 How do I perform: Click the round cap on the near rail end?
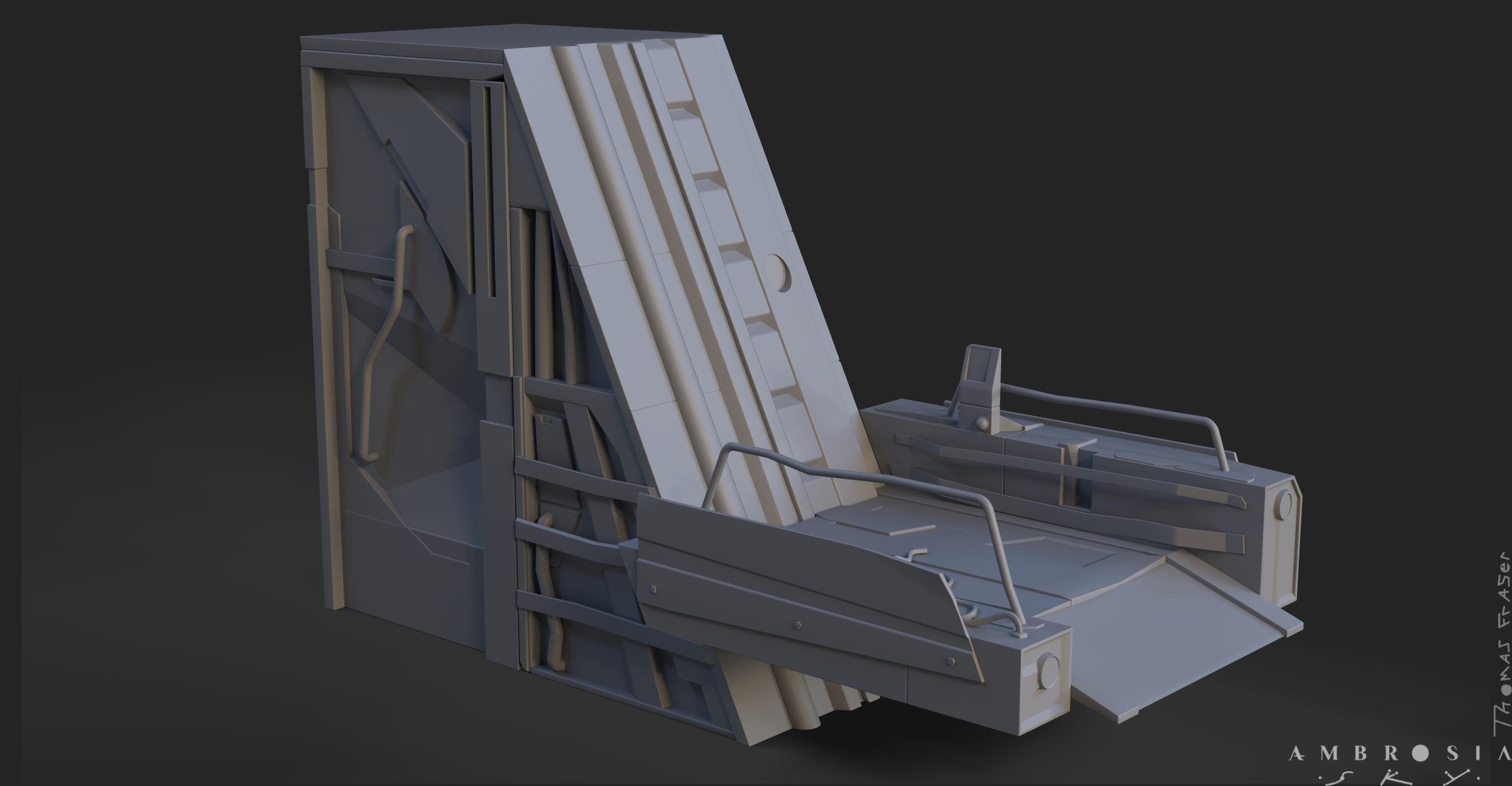tap(1050, 671)
